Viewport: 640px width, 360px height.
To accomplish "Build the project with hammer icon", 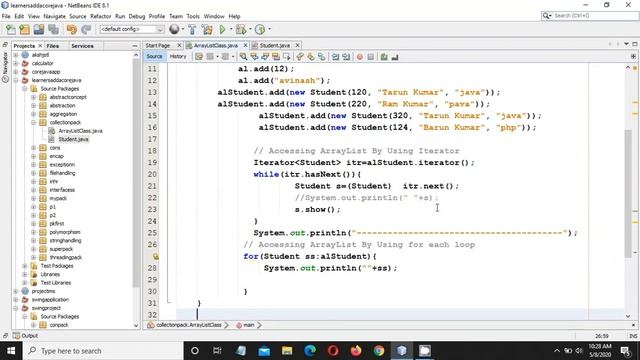I will pyautogui.click(x=192, y=29).
